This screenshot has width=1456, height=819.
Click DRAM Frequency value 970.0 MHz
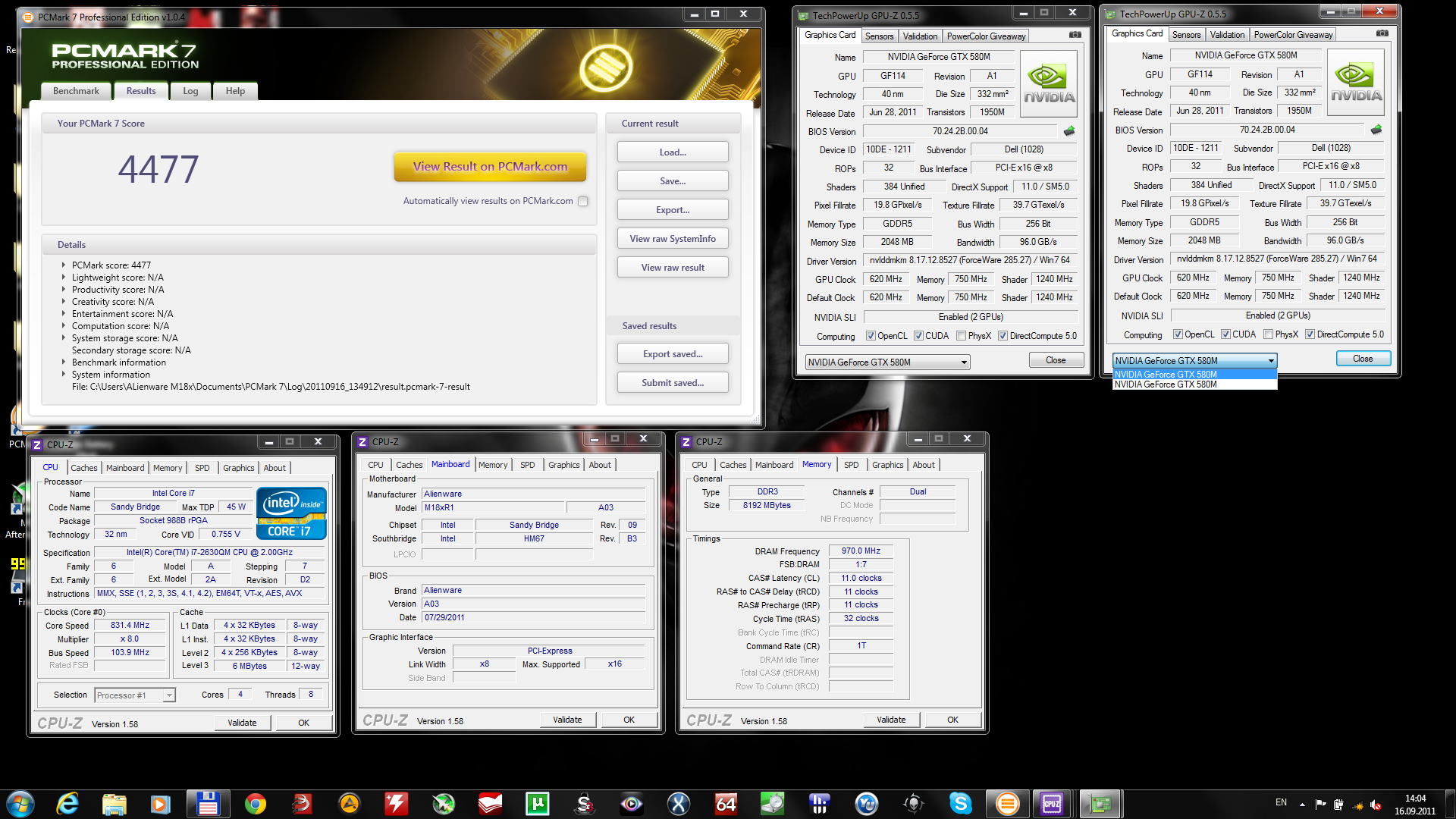pyautogui.click(x=861, y=551)
